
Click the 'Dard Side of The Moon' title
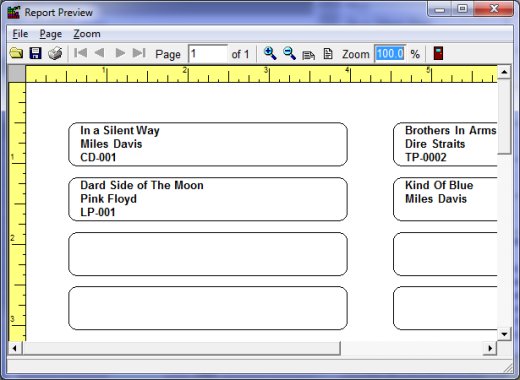[142, 185]
